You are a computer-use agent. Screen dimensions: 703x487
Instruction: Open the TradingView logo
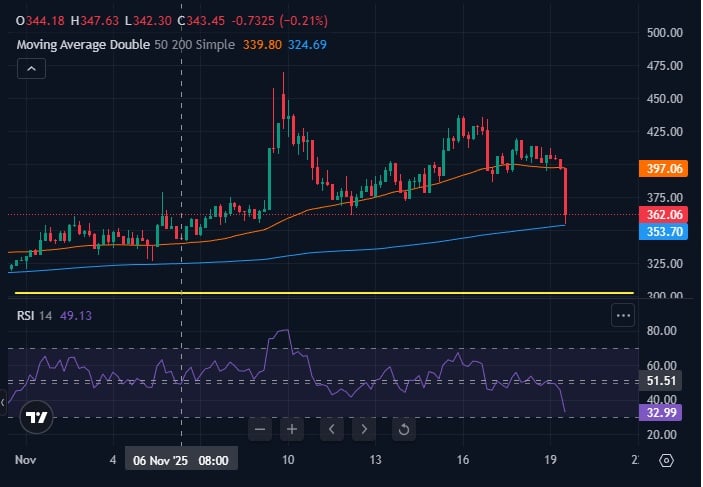pyautogui.click(x=38, y=417)
